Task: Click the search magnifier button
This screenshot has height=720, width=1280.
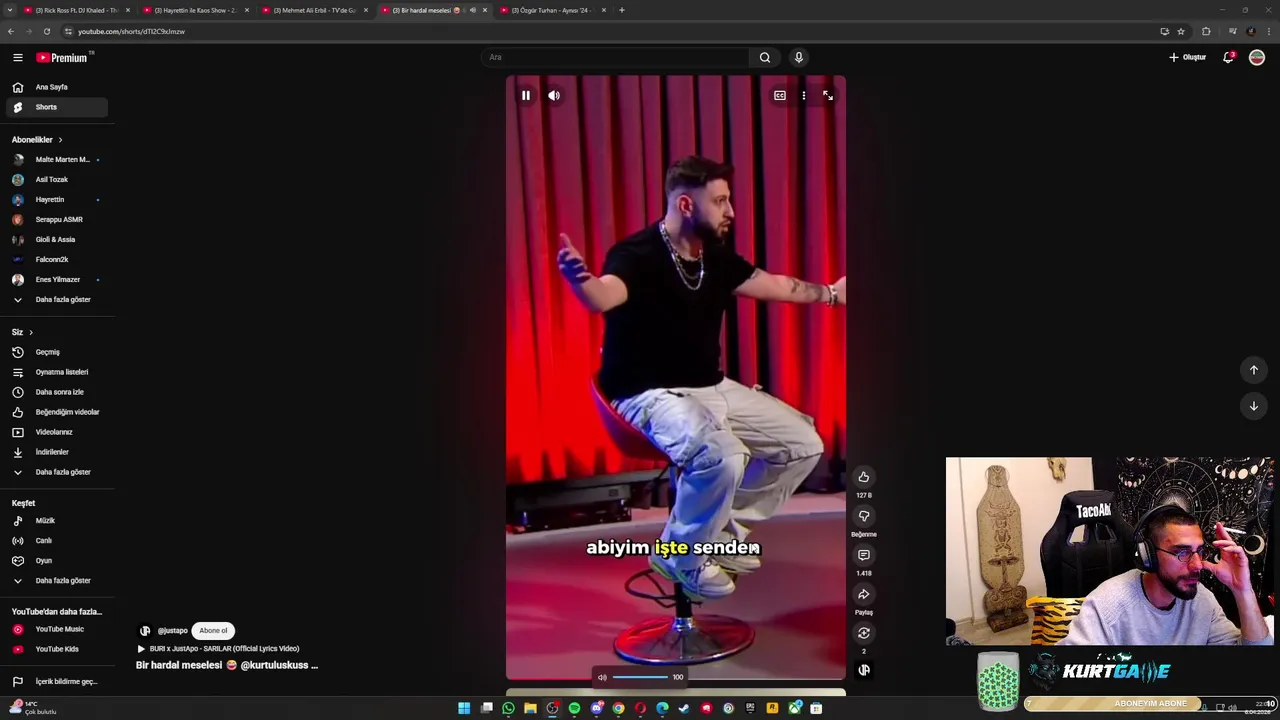Action: click(765, 57)
